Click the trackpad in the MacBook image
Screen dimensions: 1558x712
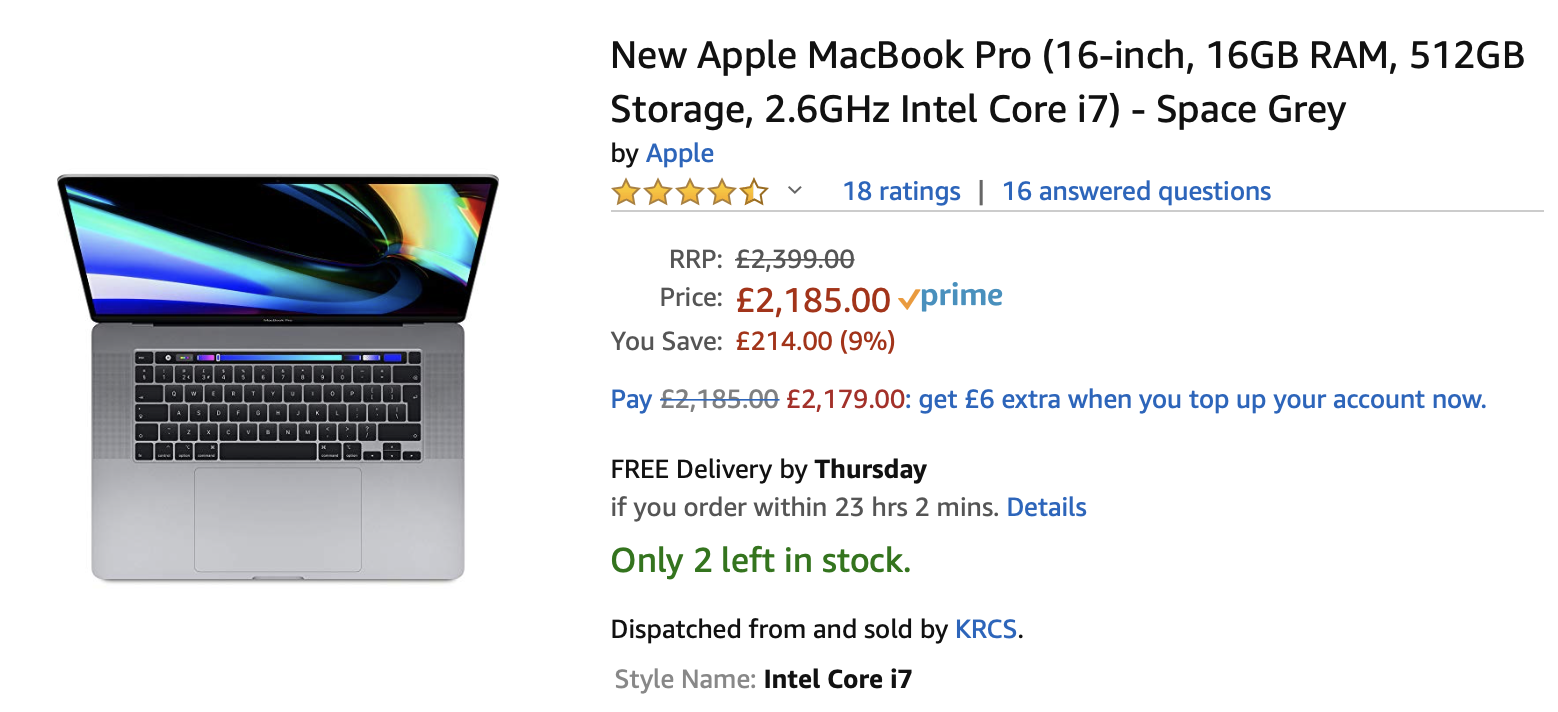pyautogui.click(x=278, y=518)
